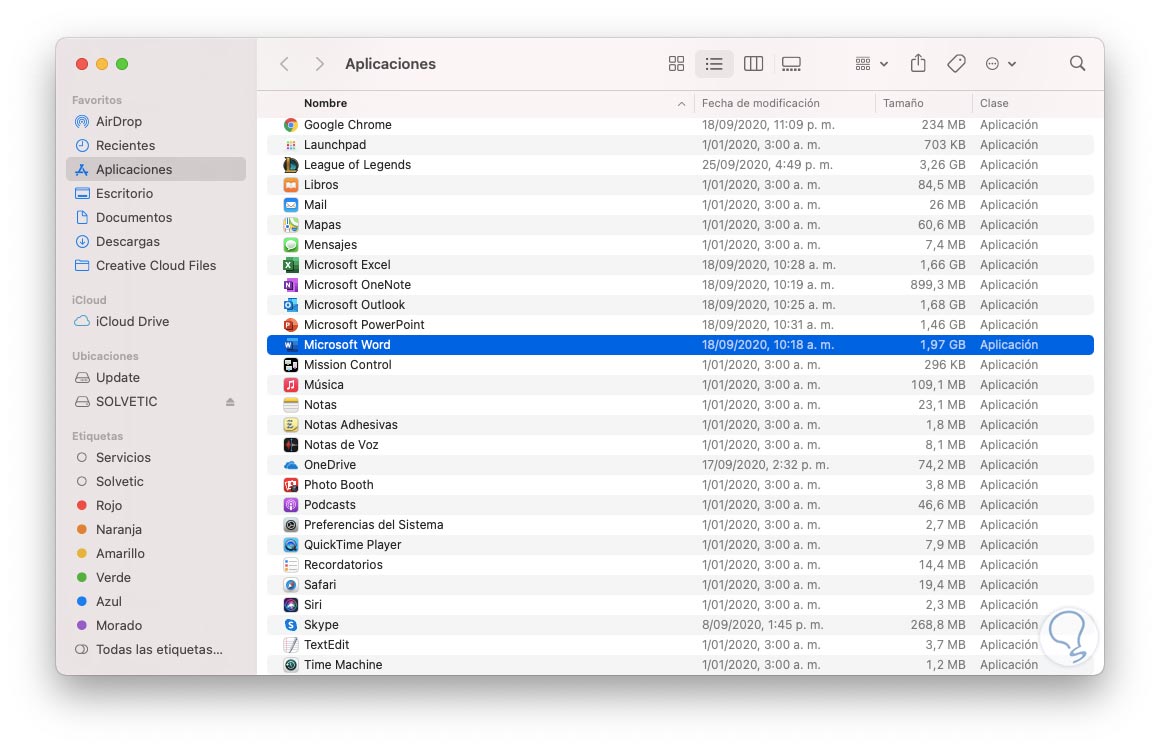Select the Notas Adhesivas row

(680, 425)
